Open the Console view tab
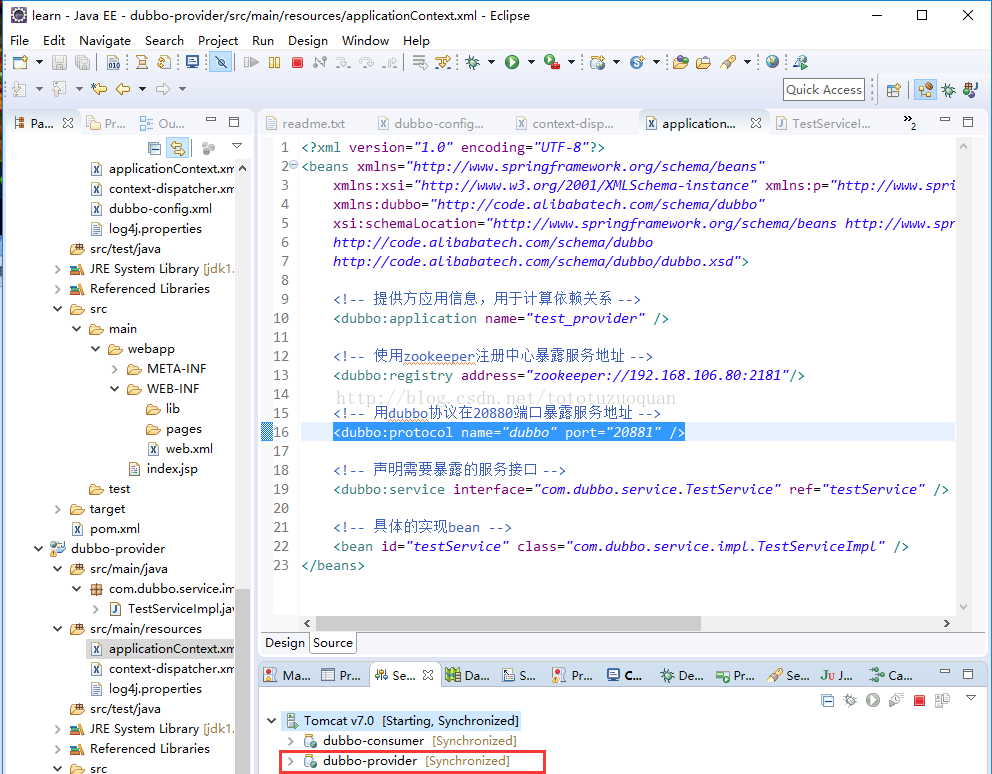 624,675
